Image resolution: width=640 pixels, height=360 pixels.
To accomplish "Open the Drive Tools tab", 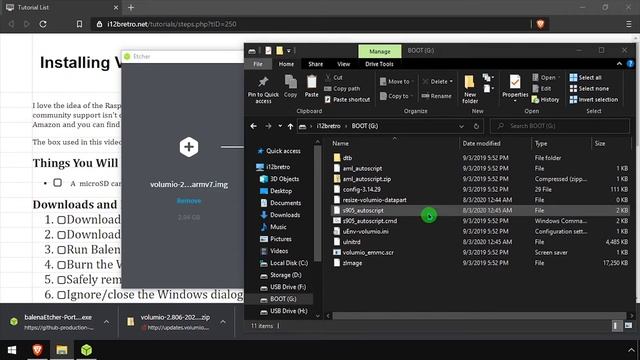I will 379,64.
